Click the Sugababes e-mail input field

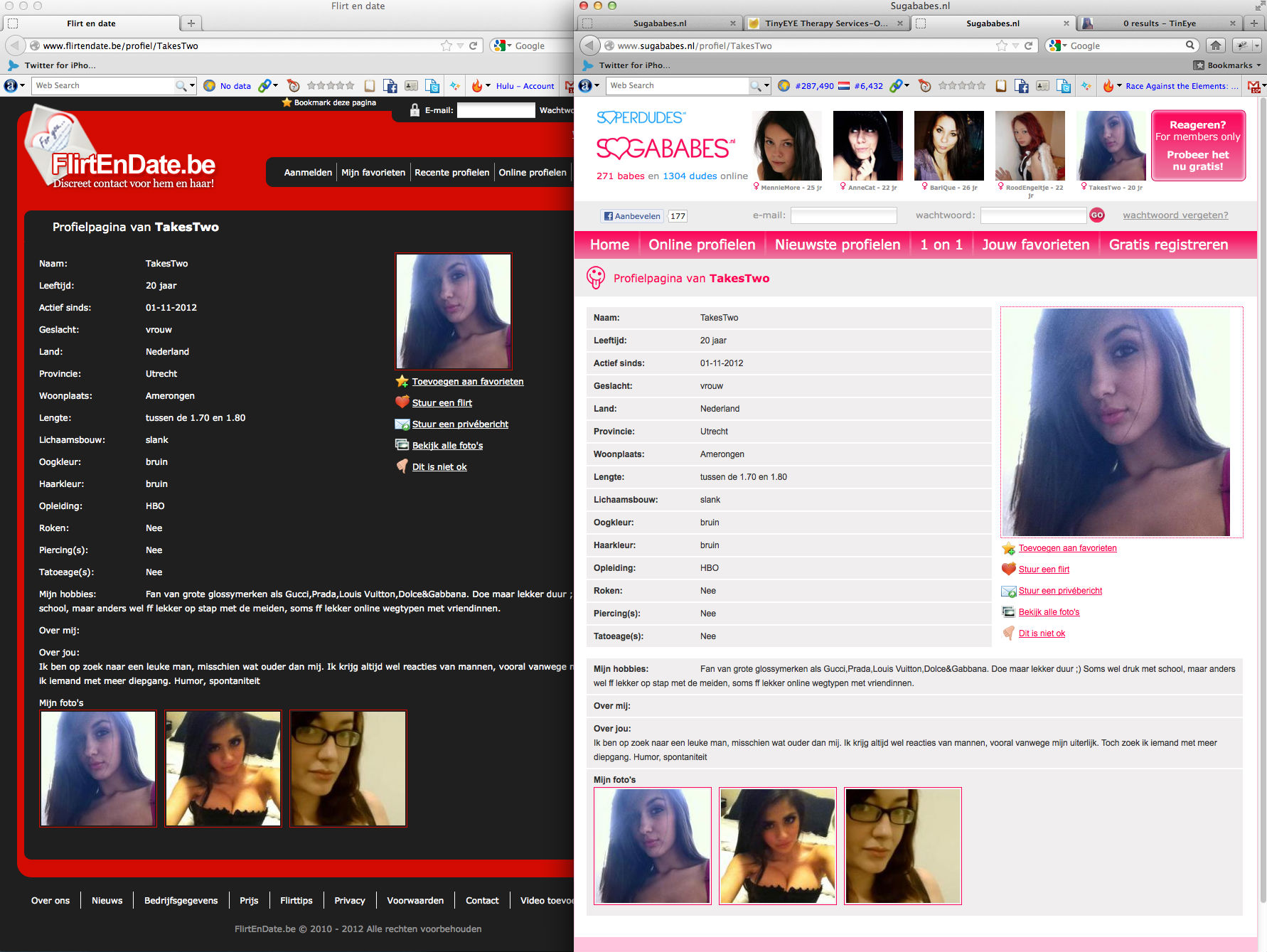coord(843,215)
